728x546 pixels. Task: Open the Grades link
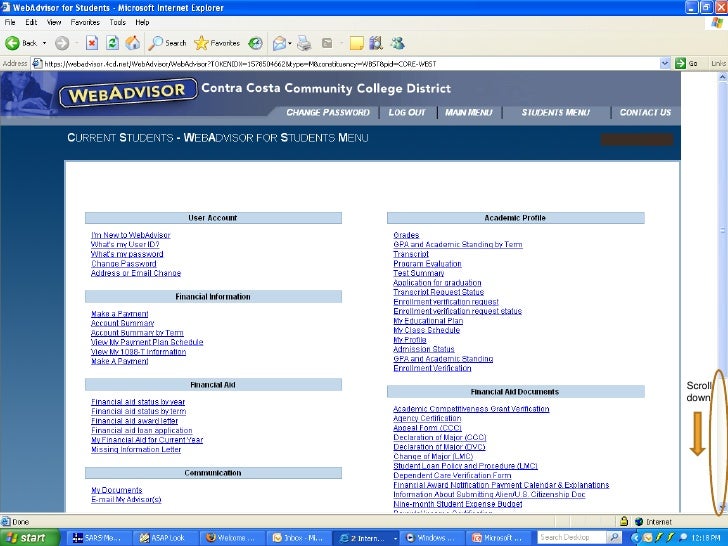coord(406,235)
